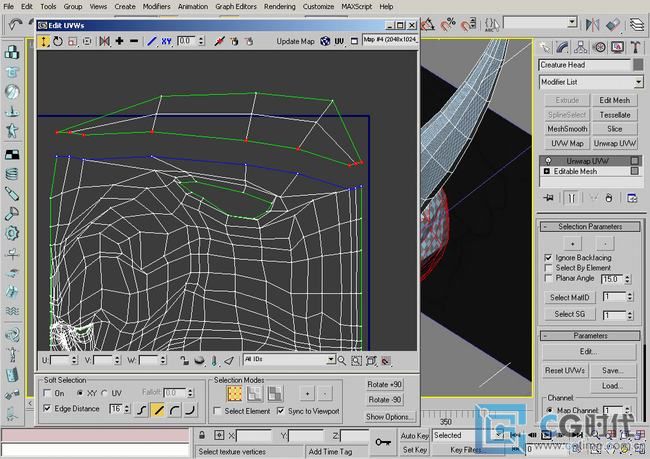The height and width of the screenshot is (459, 650).
Task: Toggle Ignore Backfacing checkbox
Action: point(548,257)
